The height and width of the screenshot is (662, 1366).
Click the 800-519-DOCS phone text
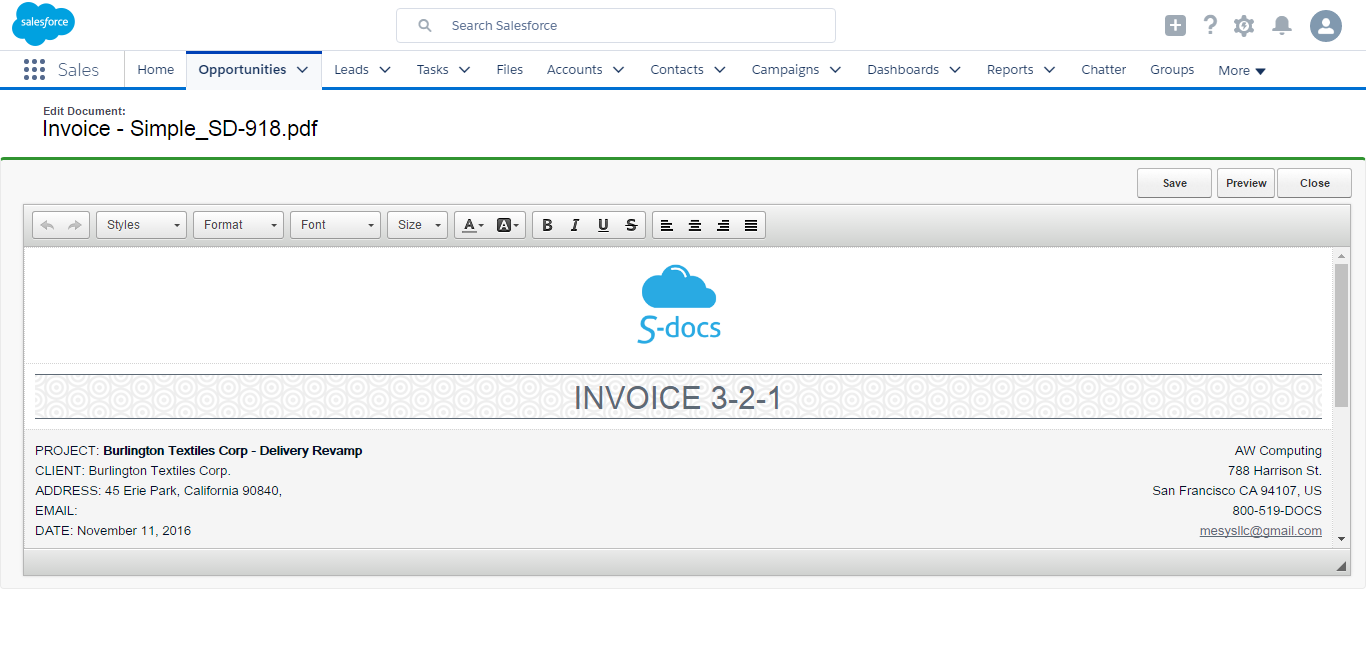1277,511
